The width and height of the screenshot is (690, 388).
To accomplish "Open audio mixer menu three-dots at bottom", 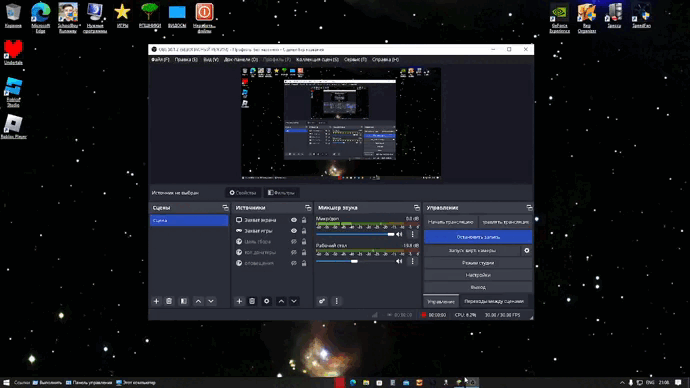I will 337,301.
